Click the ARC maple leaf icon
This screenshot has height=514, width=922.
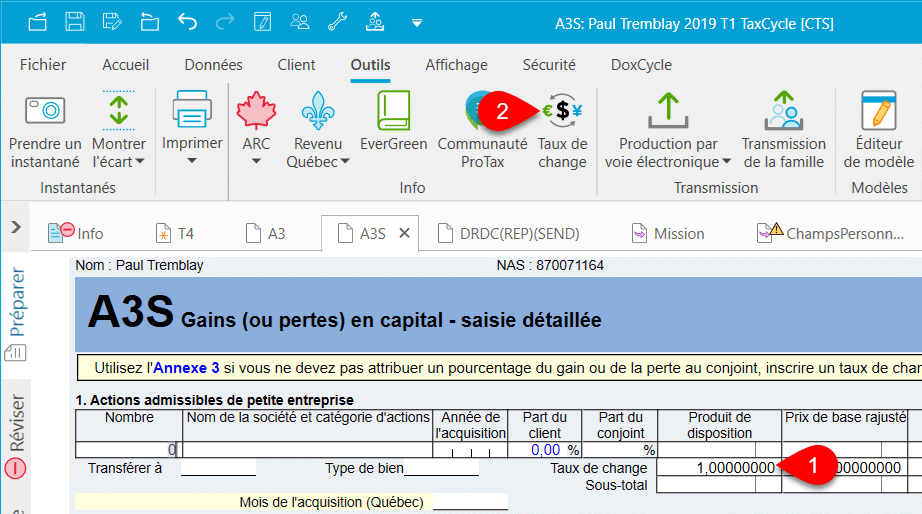[256, 110]
